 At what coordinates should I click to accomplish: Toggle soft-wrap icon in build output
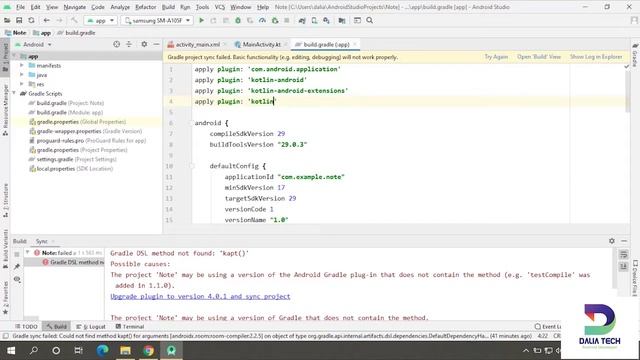[623, 255]
